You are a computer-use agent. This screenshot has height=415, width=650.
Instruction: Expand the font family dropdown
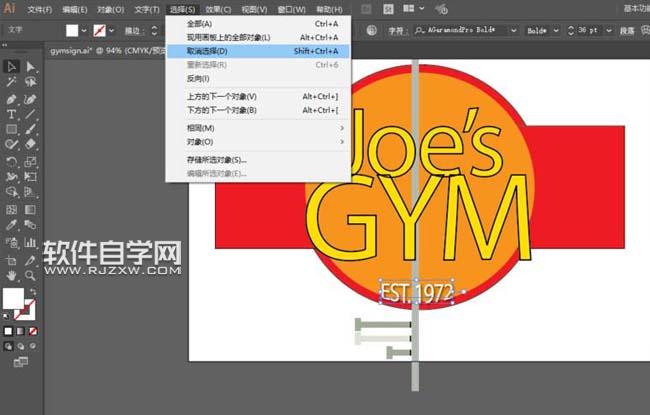[514, 30]
